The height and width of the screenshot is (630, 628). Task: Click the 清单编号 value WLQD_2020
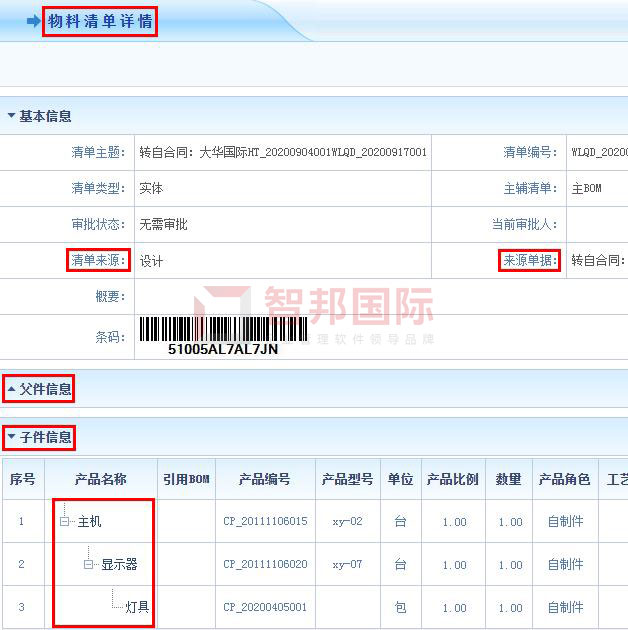pos(599,152)
